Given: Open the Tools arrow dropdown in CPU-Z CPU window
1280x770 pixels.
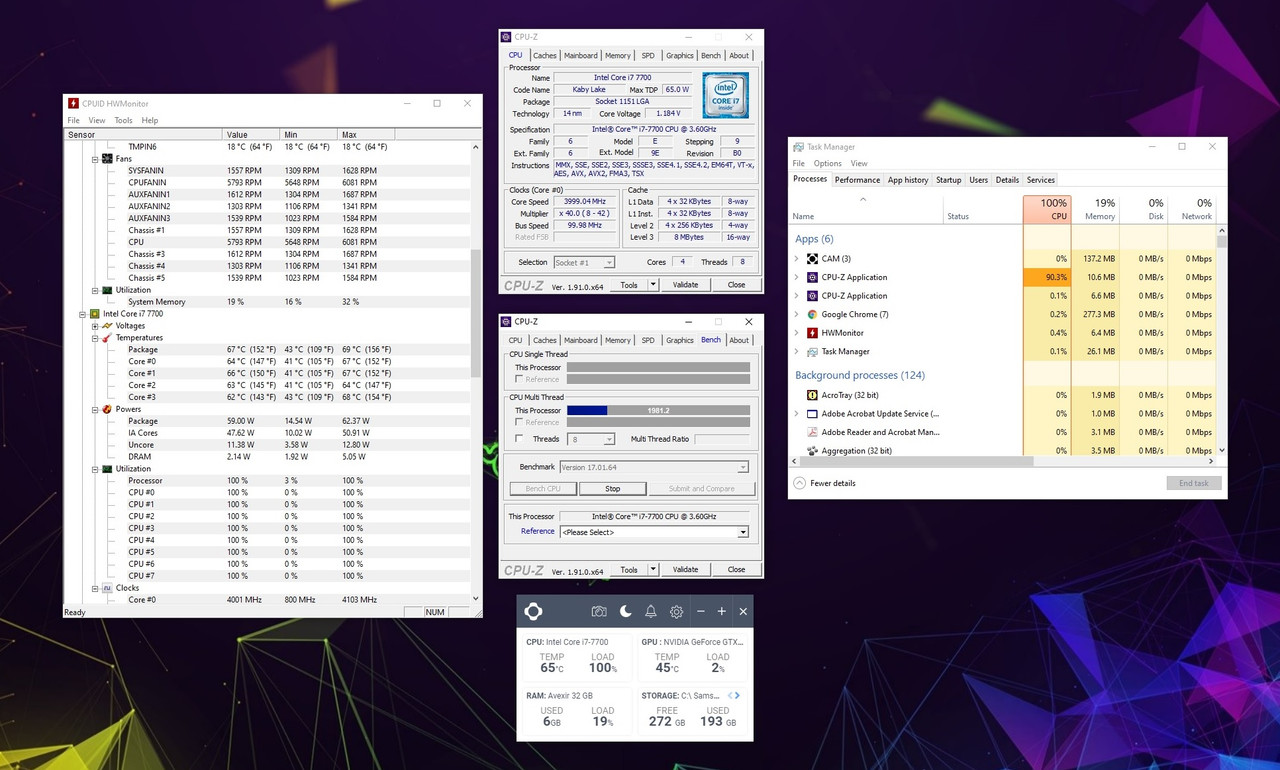Looking at the screenshot, I should coord(653,285).
